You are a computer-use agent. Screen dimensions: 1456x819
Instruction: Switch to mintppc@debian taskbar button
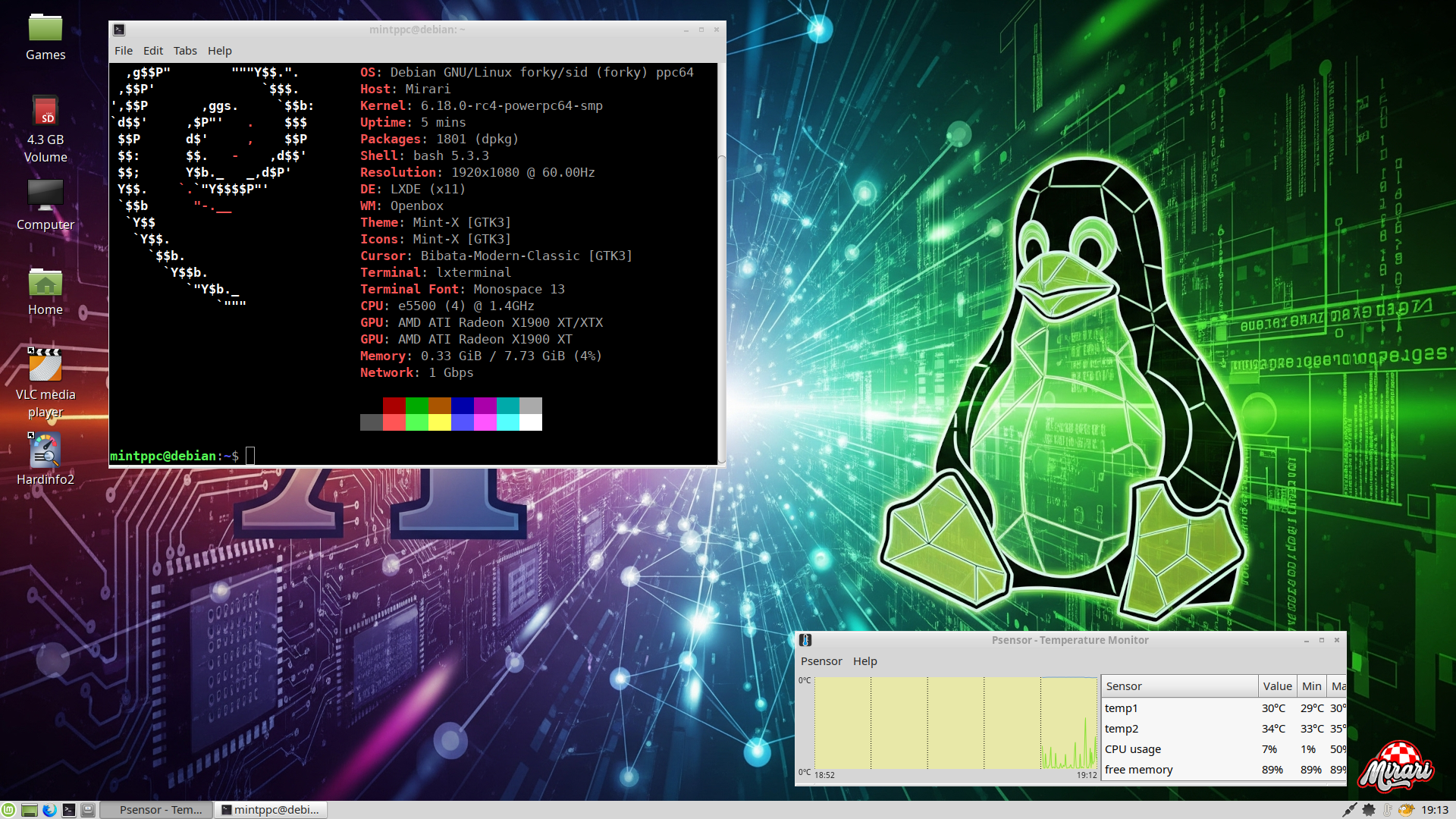pyautogui.click(x=271, y=810)
